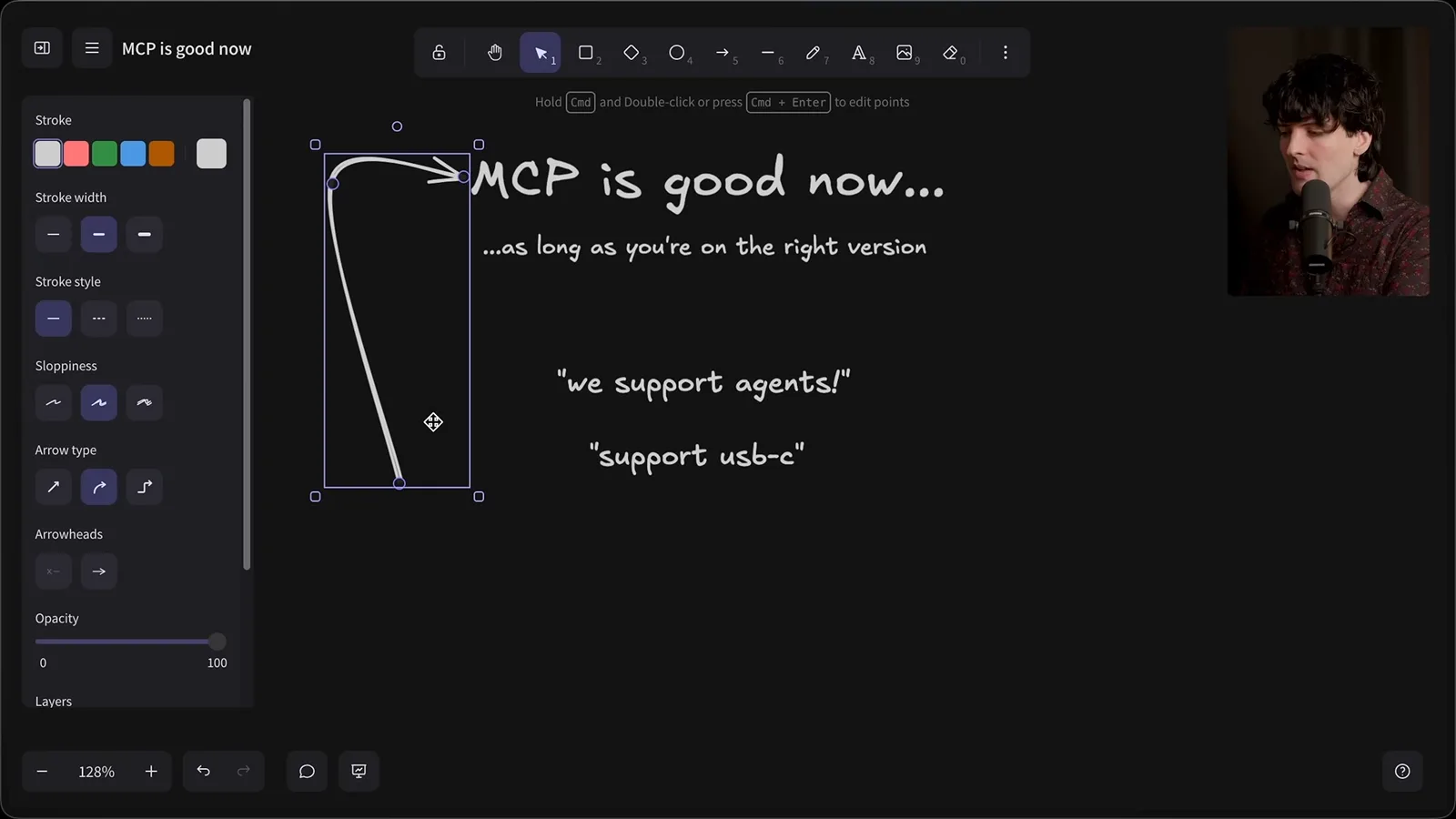Start presentation mode icon
Screen dimensions: 1456x819
359,772
